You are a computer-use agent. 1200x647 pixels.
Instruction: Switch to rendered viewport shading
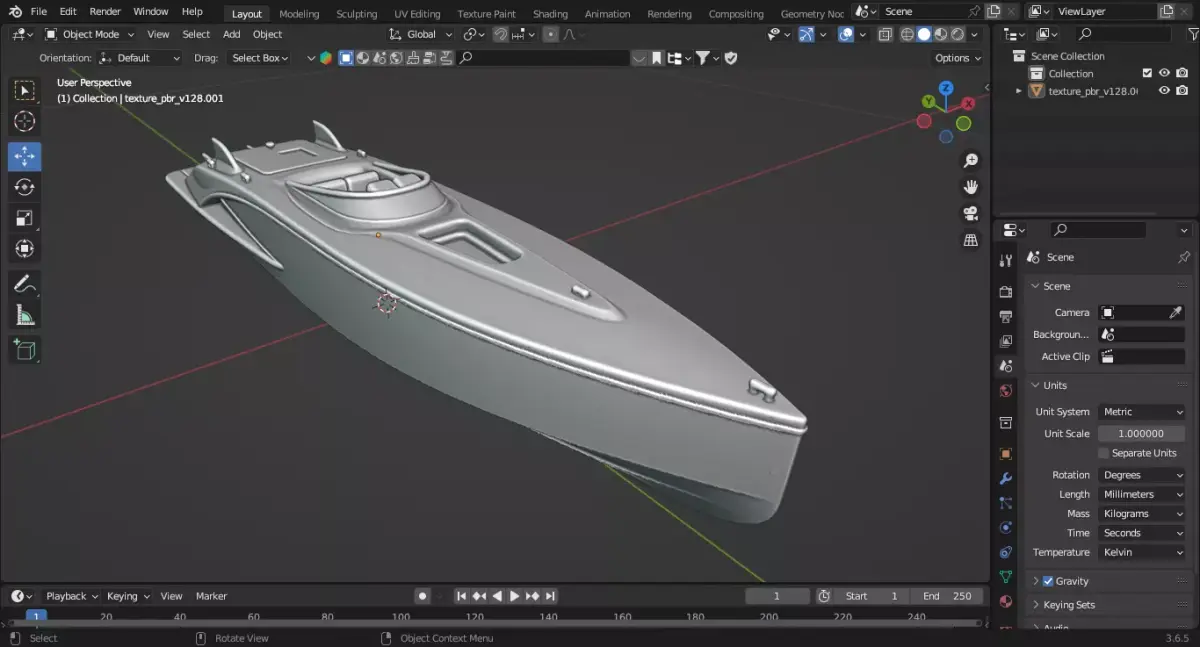coord(957,34)
